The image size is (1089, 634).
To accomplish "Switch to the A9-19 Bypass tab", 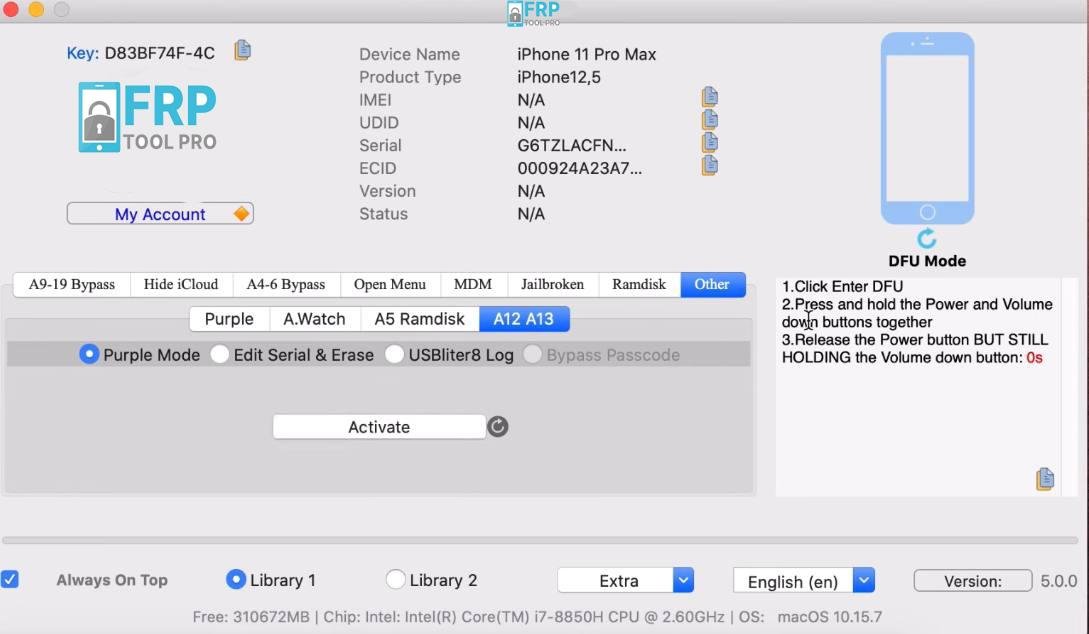I will tap(72, 284).
